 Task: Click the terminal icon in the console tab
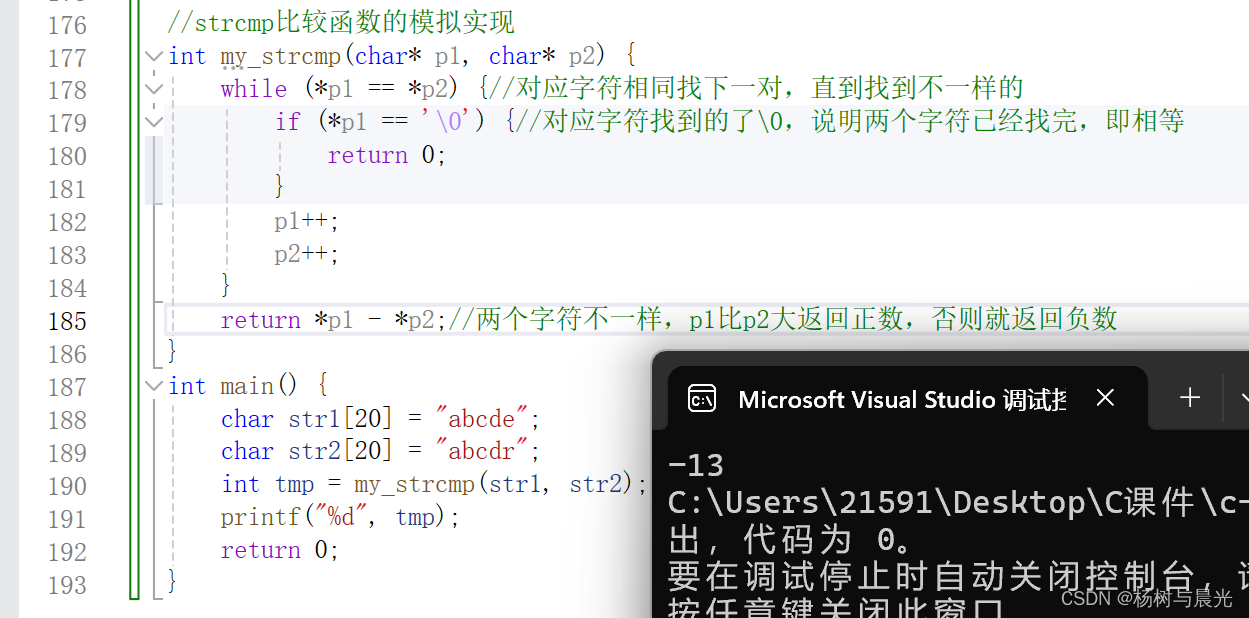click(702, 399)
